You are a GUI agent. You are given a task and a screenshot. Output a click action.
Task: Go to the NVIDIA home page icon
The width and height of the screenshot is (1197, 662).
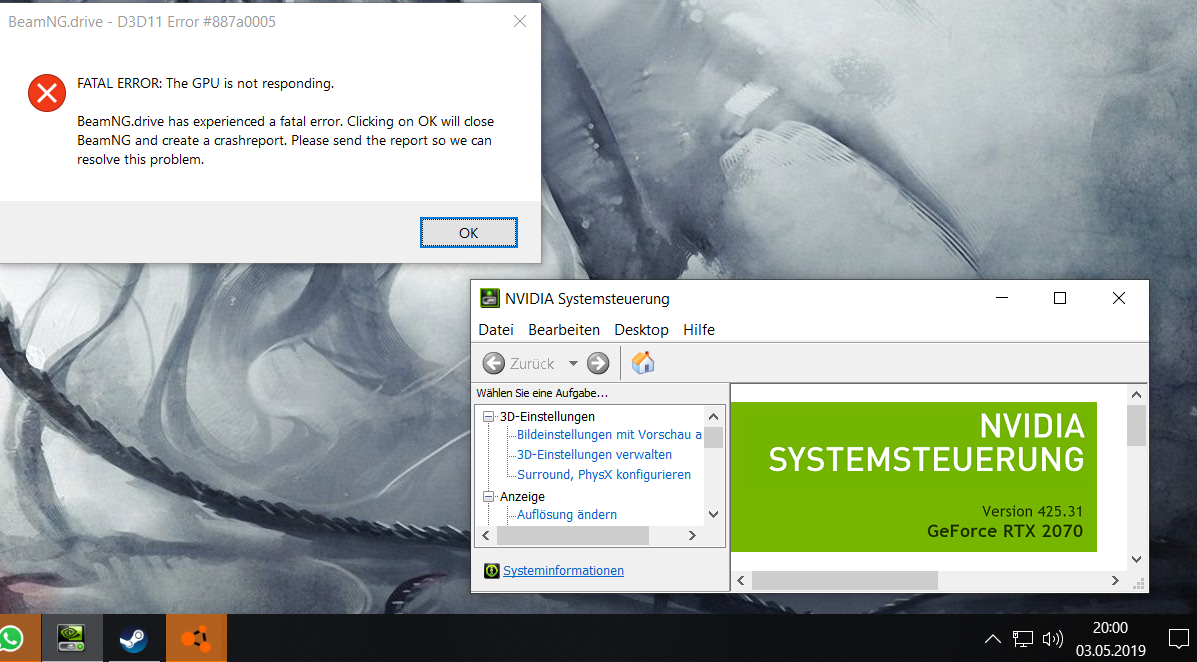[643, 363]
